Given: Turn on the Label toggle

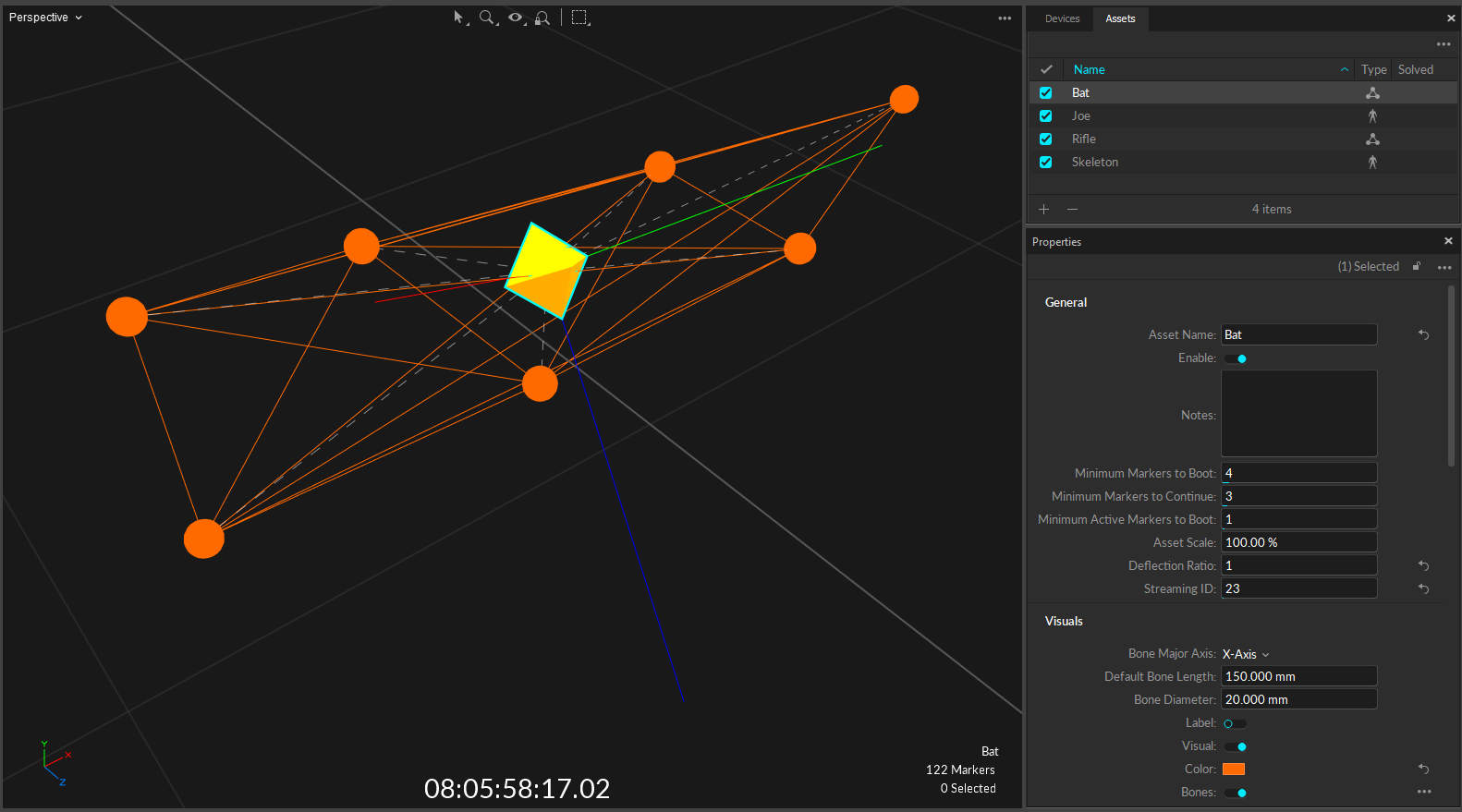Looking at the screenshot, I should coord(1235,723).
